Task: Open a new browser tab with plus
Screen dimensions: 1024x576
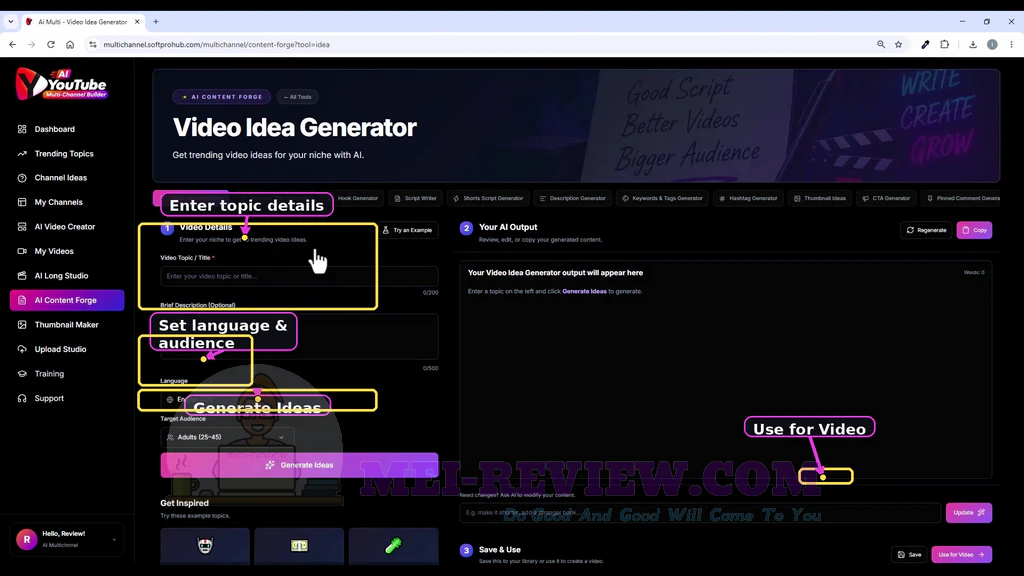Action: click(155, 22)
